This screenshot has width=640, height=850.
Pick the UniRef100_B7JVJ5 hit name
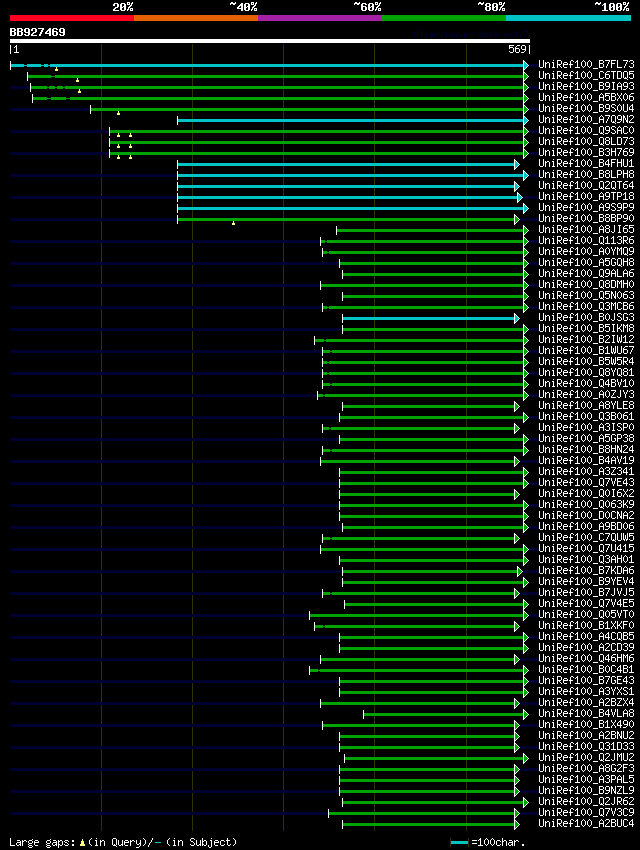pos(586,593)
